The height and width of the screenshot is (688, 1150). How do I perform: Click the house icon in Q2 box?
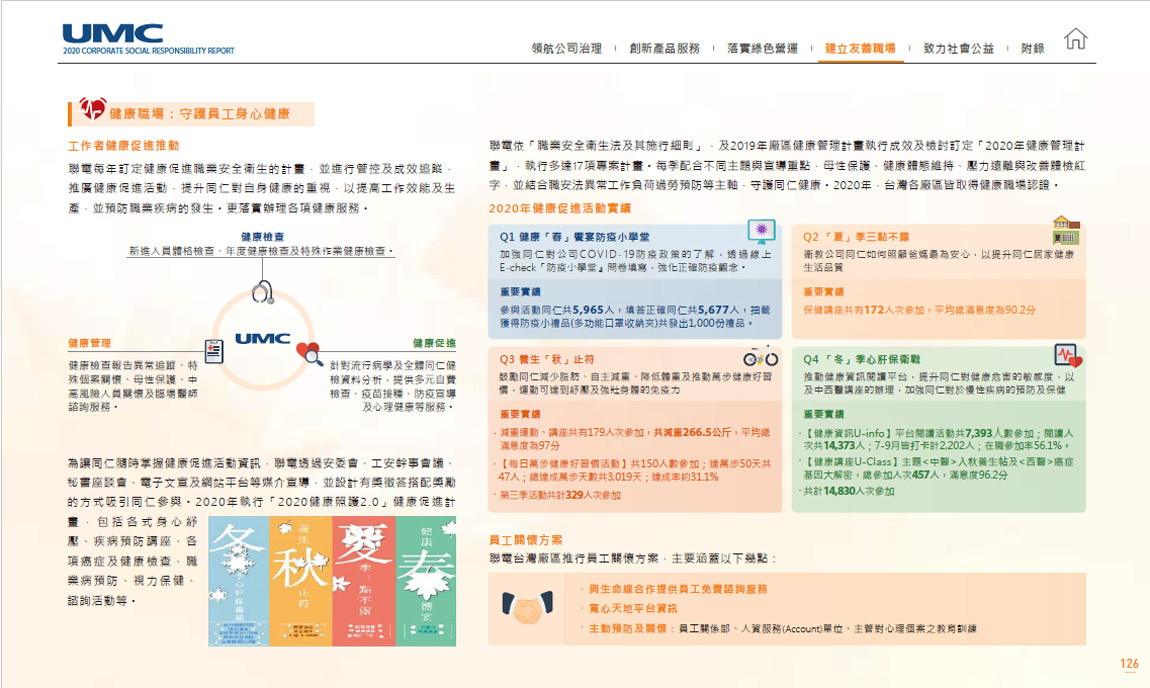[x=1066, y=231]
